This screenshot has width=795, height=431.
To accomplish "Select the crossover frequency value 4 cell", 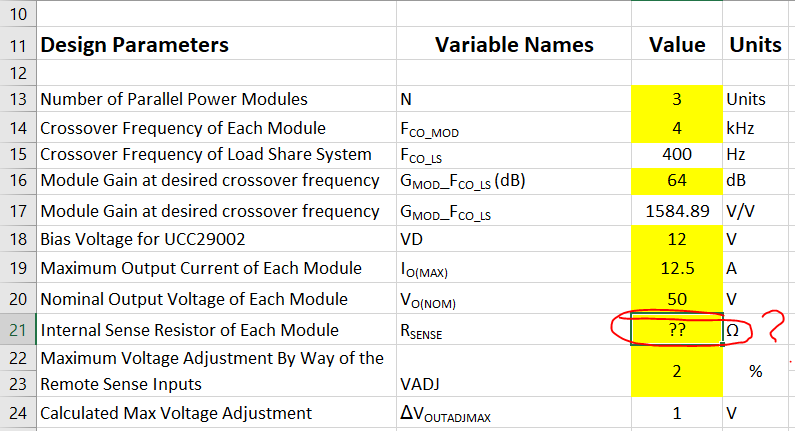I will tap(676, 128).
